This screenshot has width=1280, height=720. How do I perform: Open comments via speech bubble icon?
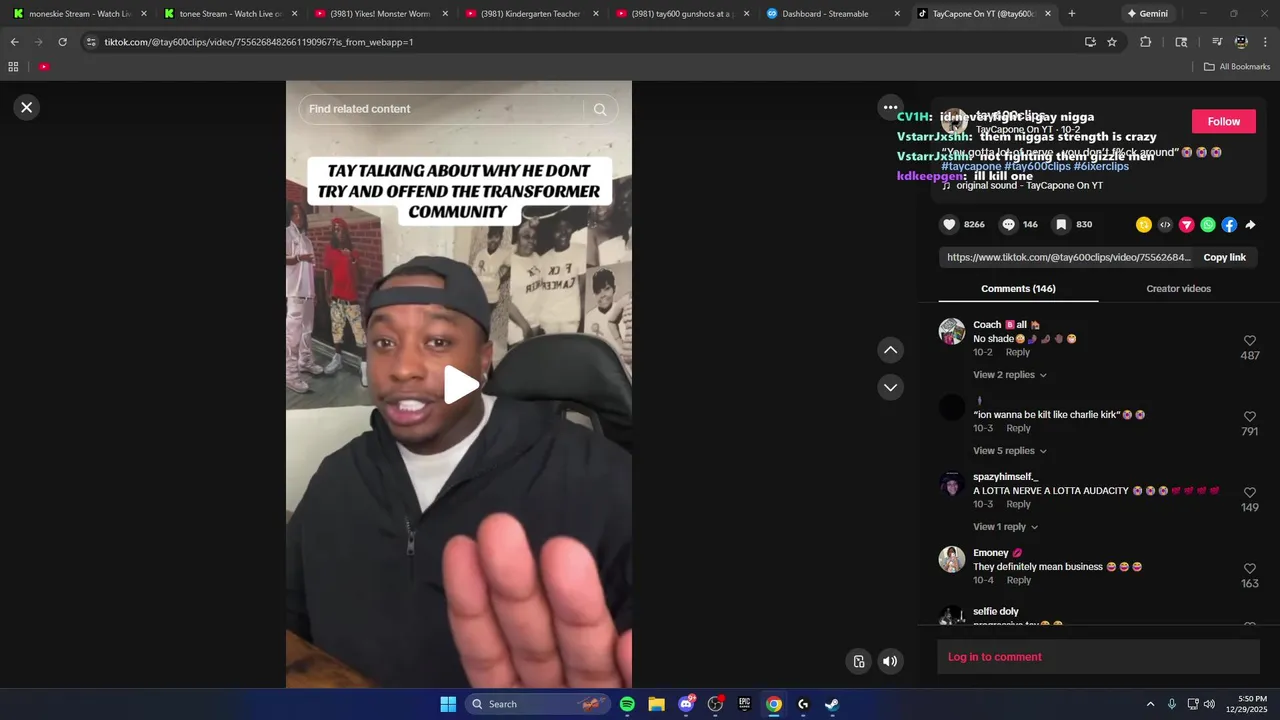pos(1009,225)
